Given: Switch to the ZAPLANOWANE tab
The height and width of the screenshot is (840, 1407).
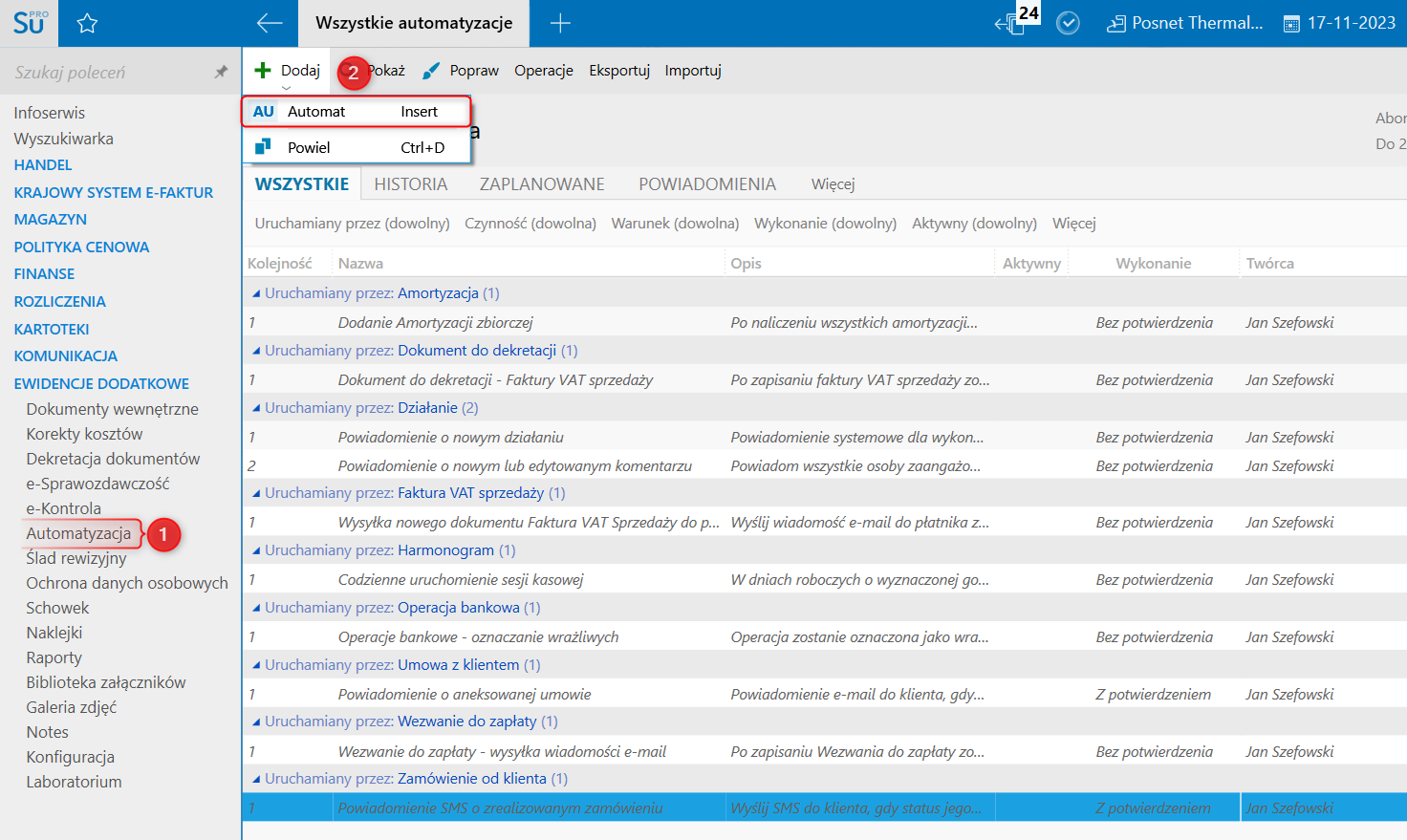Looking at the screenshot, I should (542, 184).
